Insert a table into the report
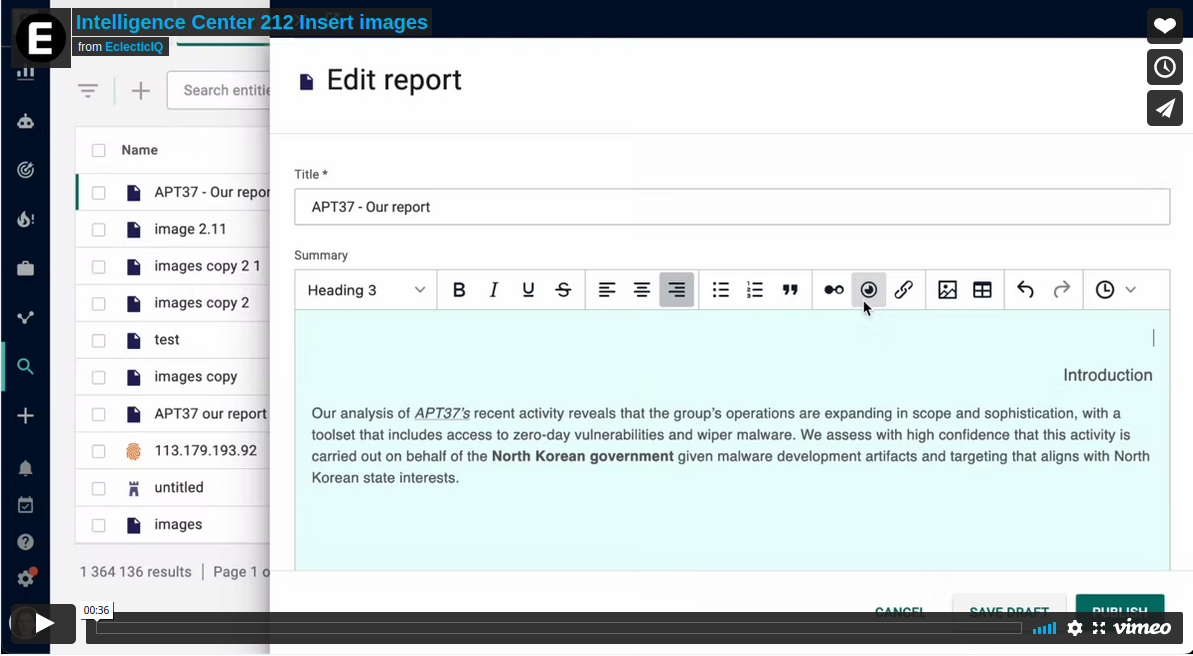 pyautogui.click(x=982, y=289)
